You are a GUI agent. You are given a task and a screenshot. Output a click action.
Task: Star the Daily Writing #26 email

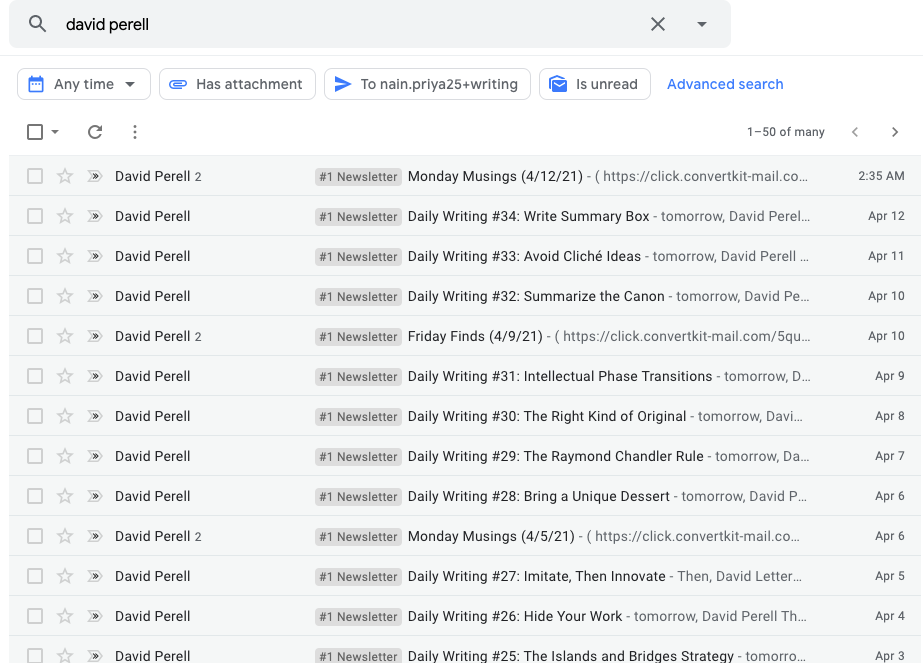point(65,616)
